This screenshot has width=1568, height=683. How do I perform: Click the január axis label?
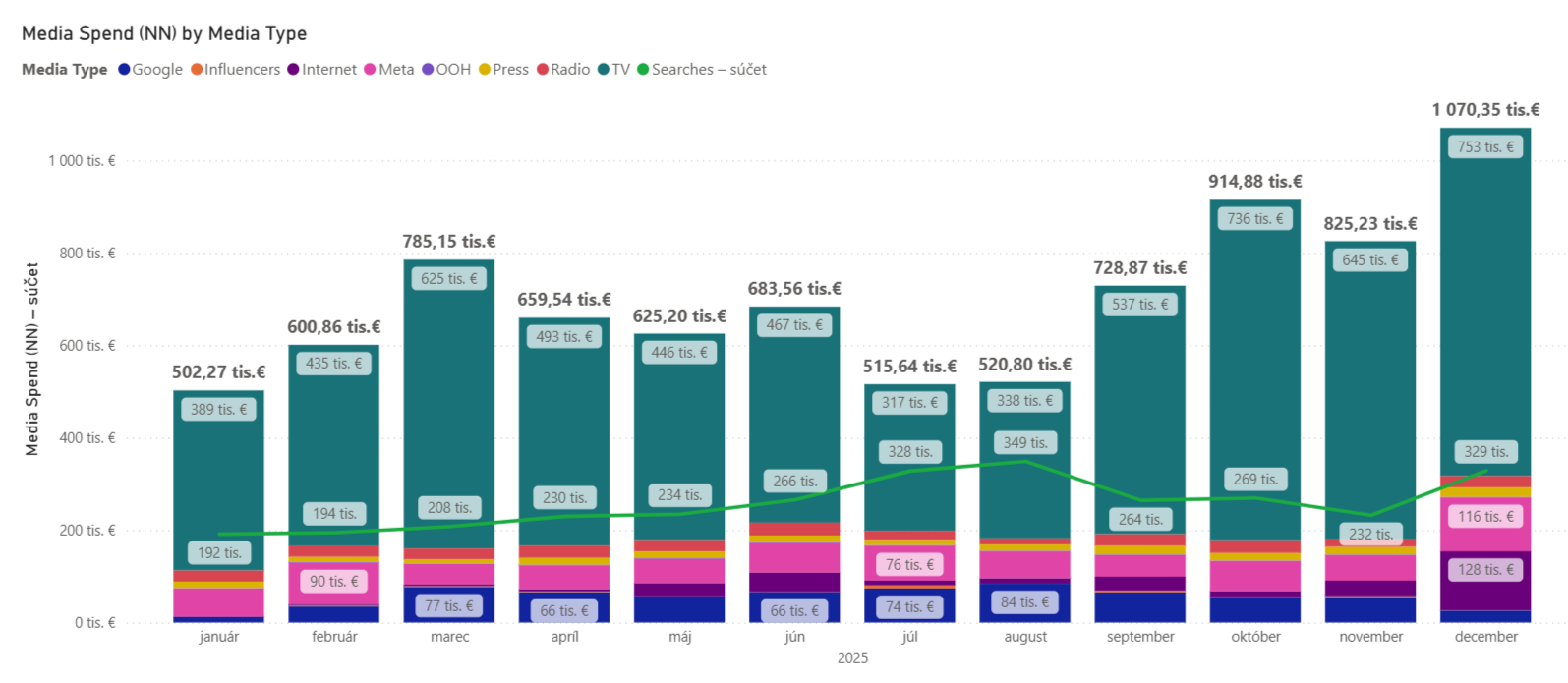219,637
